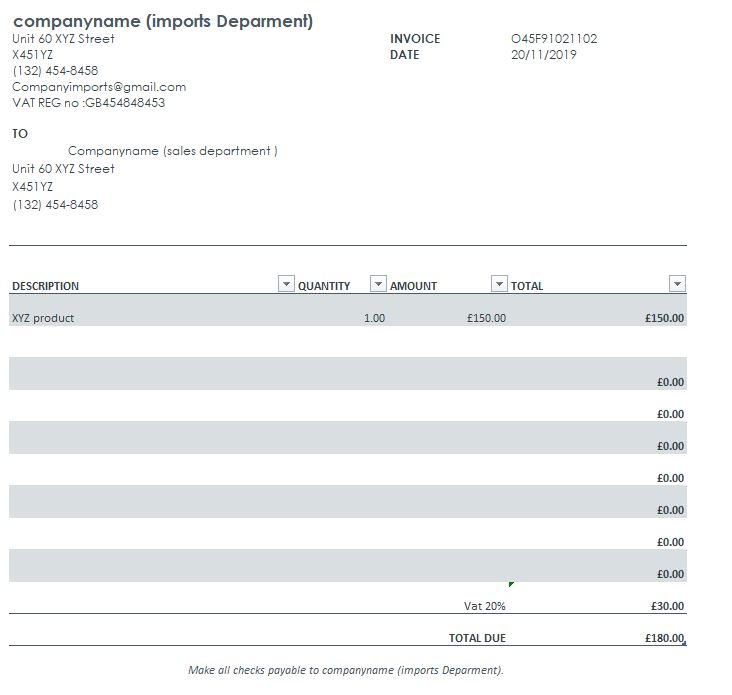Click the 'XYZ product' description cell

43,318
